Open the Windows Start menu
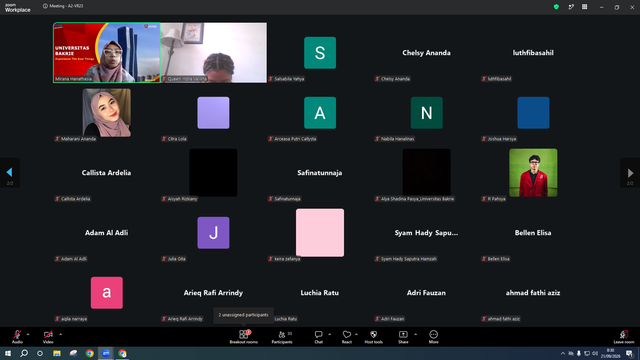Screen dimensions: 640x360 click(8, 353)
